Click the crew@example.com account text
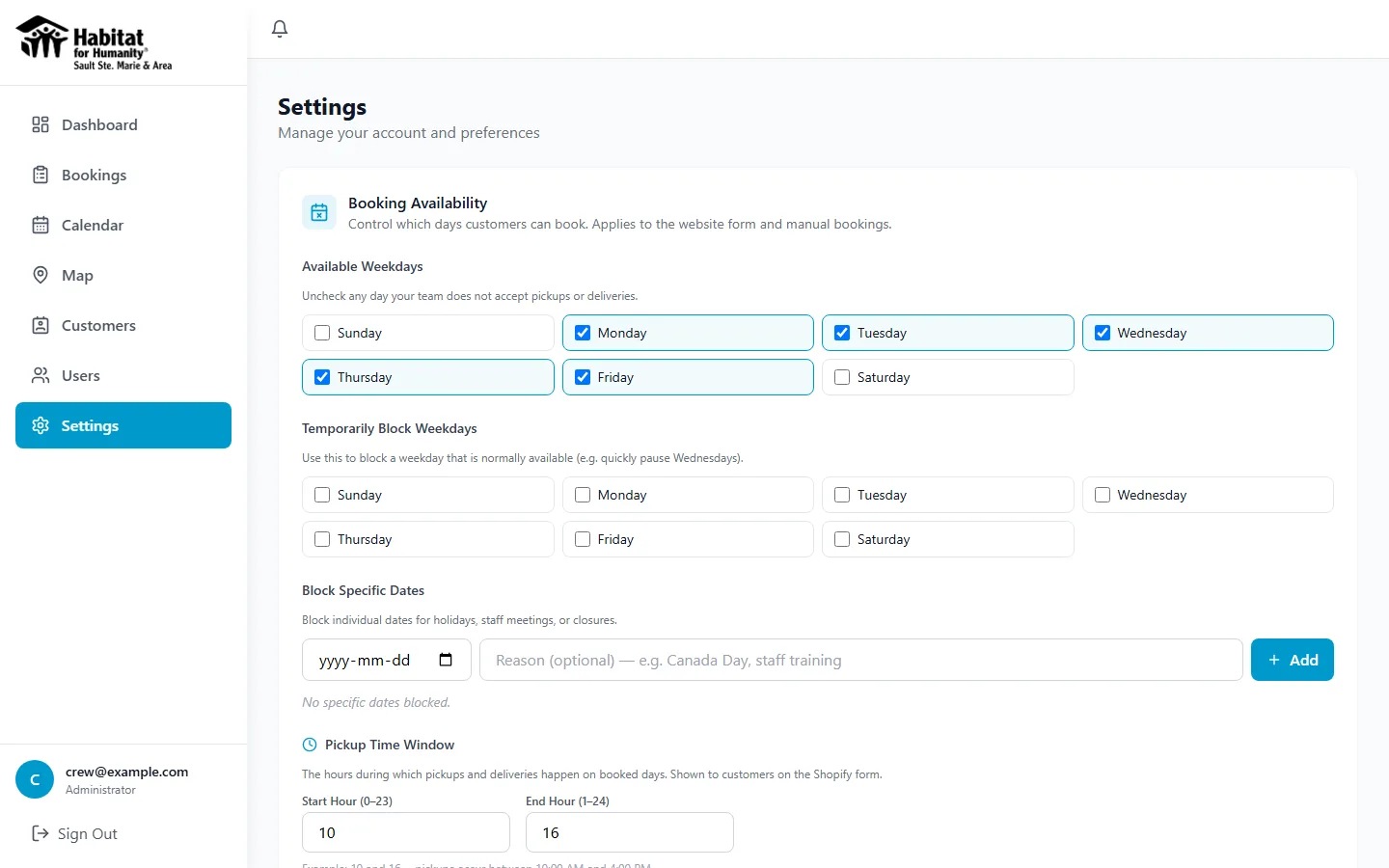The height and width of the screenshot is (868, 1389). coord(126,772)
